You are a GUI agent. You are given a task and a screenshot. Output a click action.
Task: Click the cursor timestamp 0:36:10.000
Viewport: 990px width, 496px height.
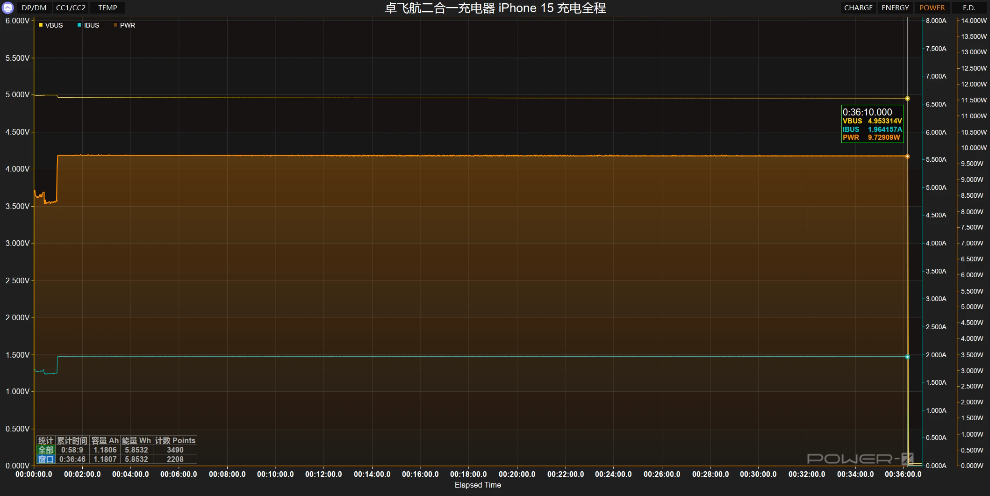(867, 112)
